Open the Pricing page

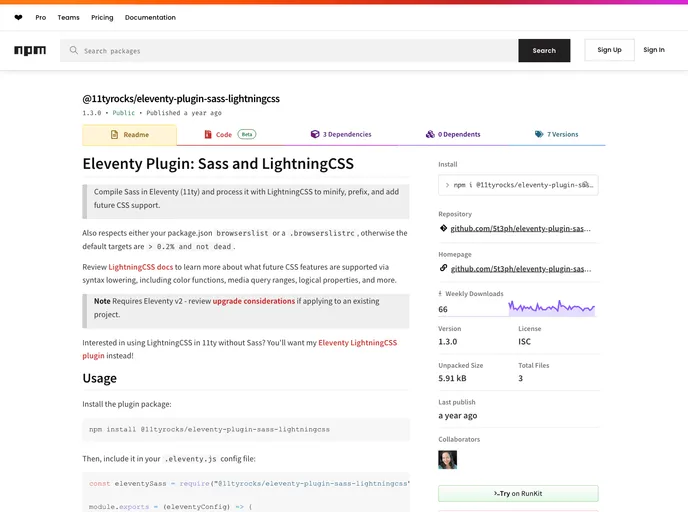pos(102,18)
